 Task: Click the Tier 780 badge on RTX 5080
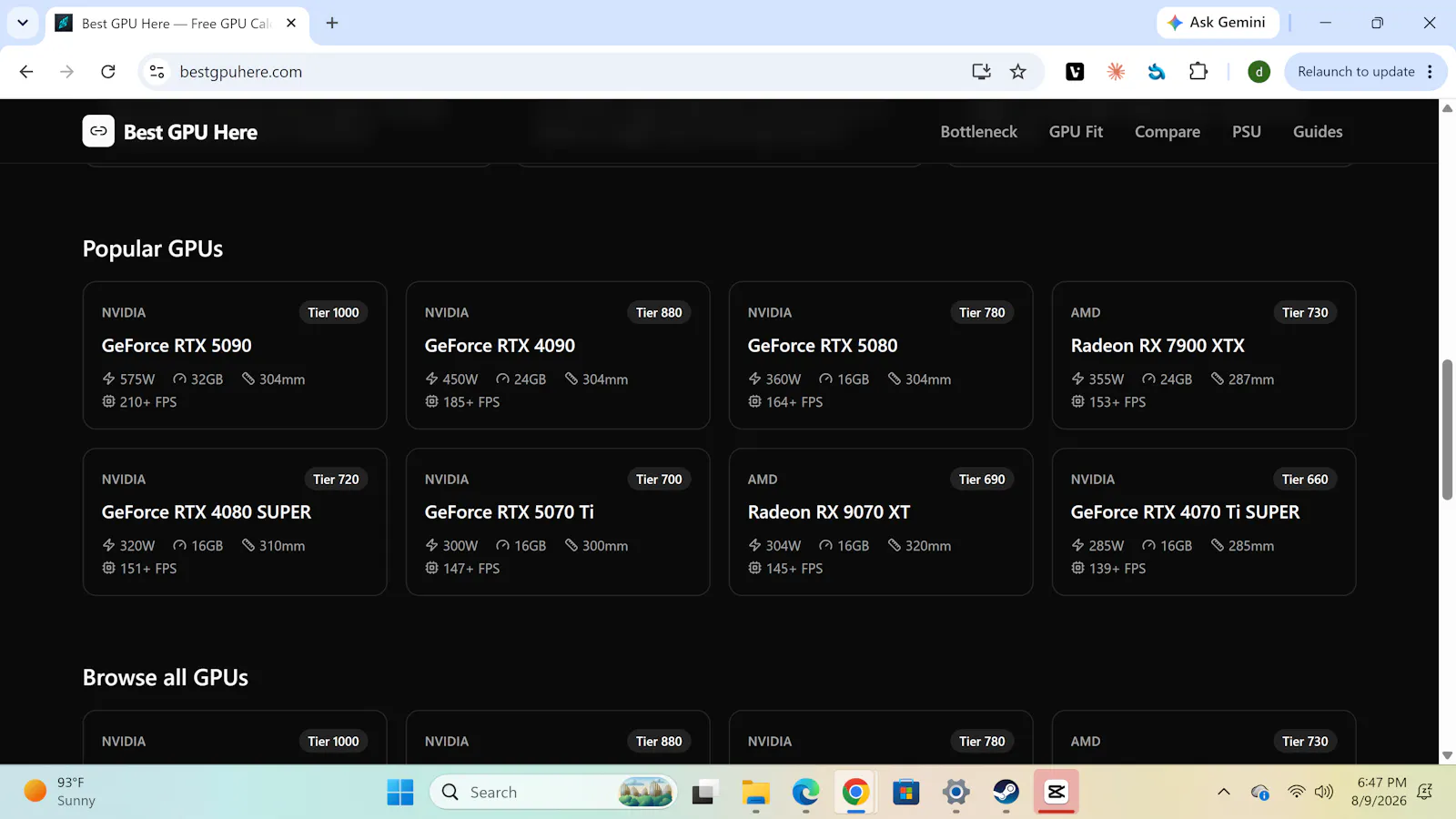[982, 312]
